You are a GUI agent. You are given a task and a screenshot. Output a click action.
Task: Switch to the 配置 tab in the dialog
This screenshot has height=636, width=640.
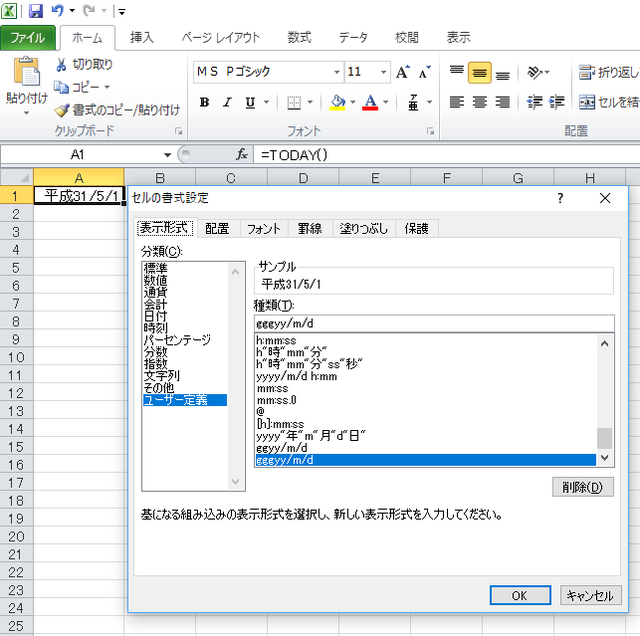pyautogui.click(x=217, y=229)
